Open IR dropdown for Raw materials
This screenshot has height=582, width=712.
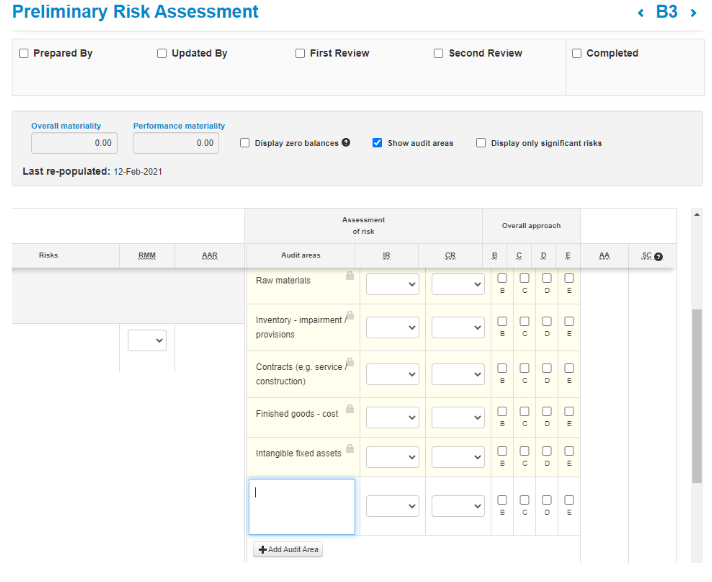tap(392, 285)
